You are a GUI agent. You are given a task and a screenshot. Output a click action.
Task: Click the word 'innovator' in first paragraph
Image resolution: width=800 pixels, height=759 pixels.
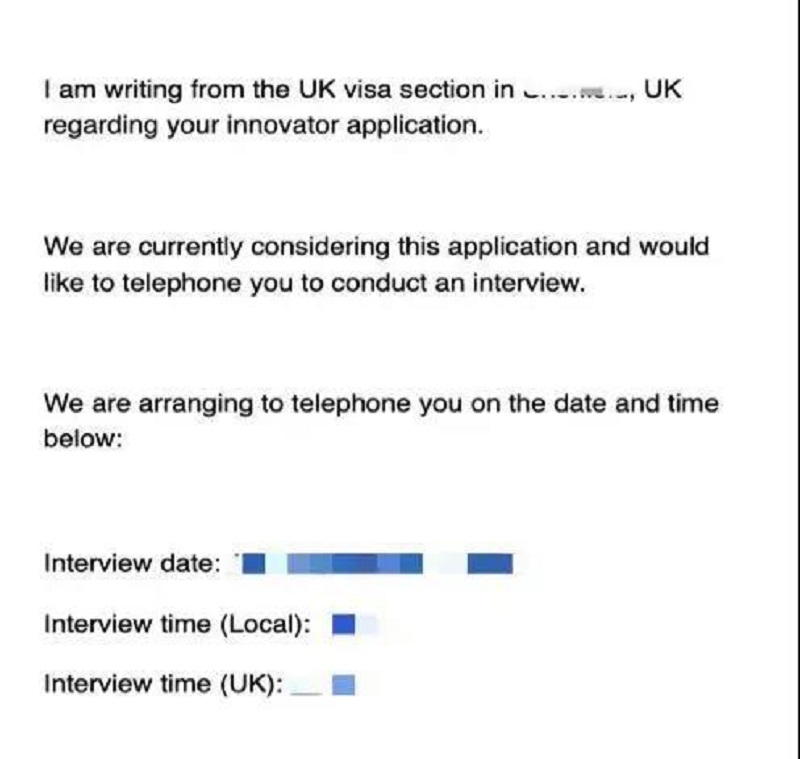[282, 125]
